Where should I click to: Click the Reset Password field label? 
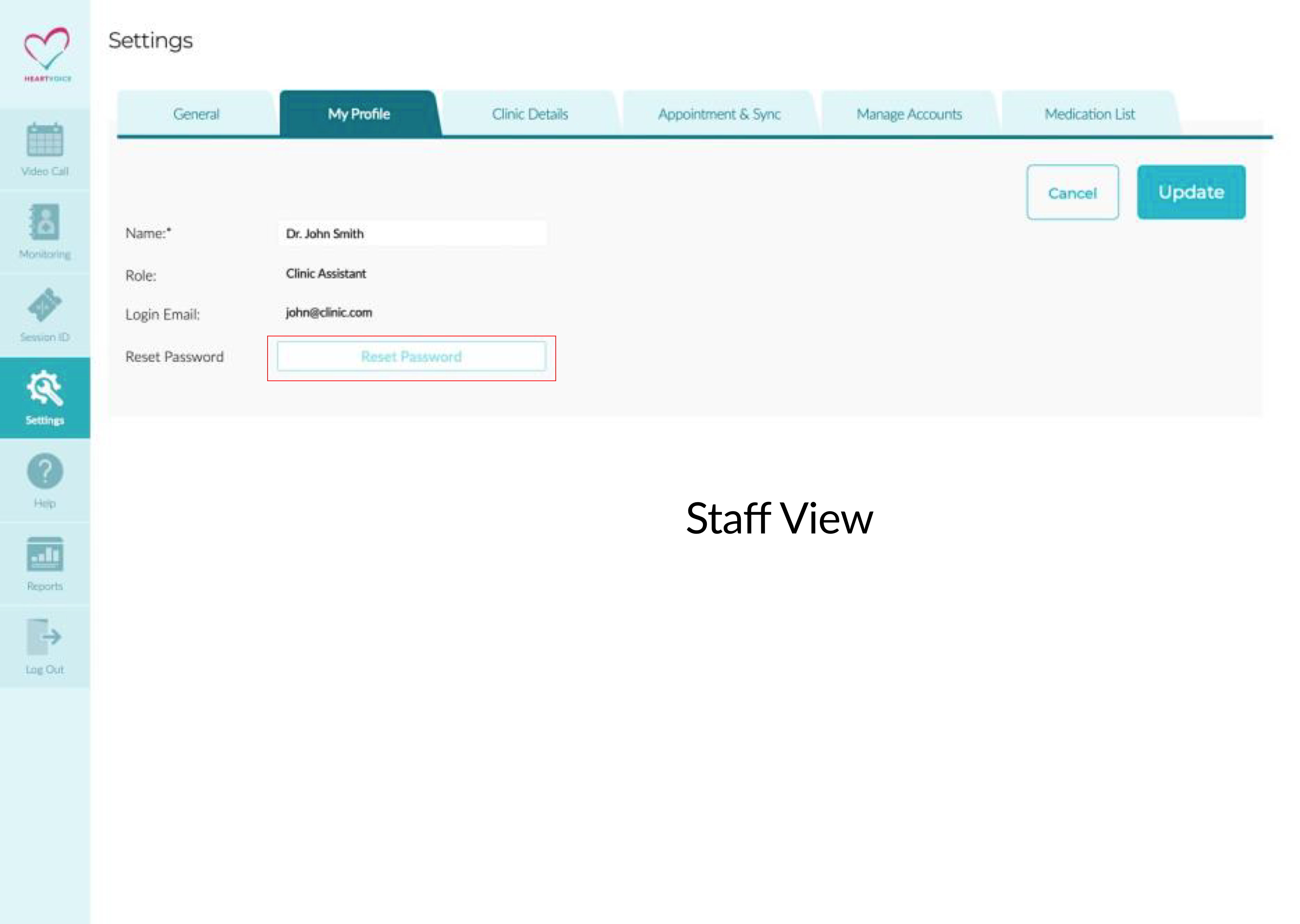(175, 357)
